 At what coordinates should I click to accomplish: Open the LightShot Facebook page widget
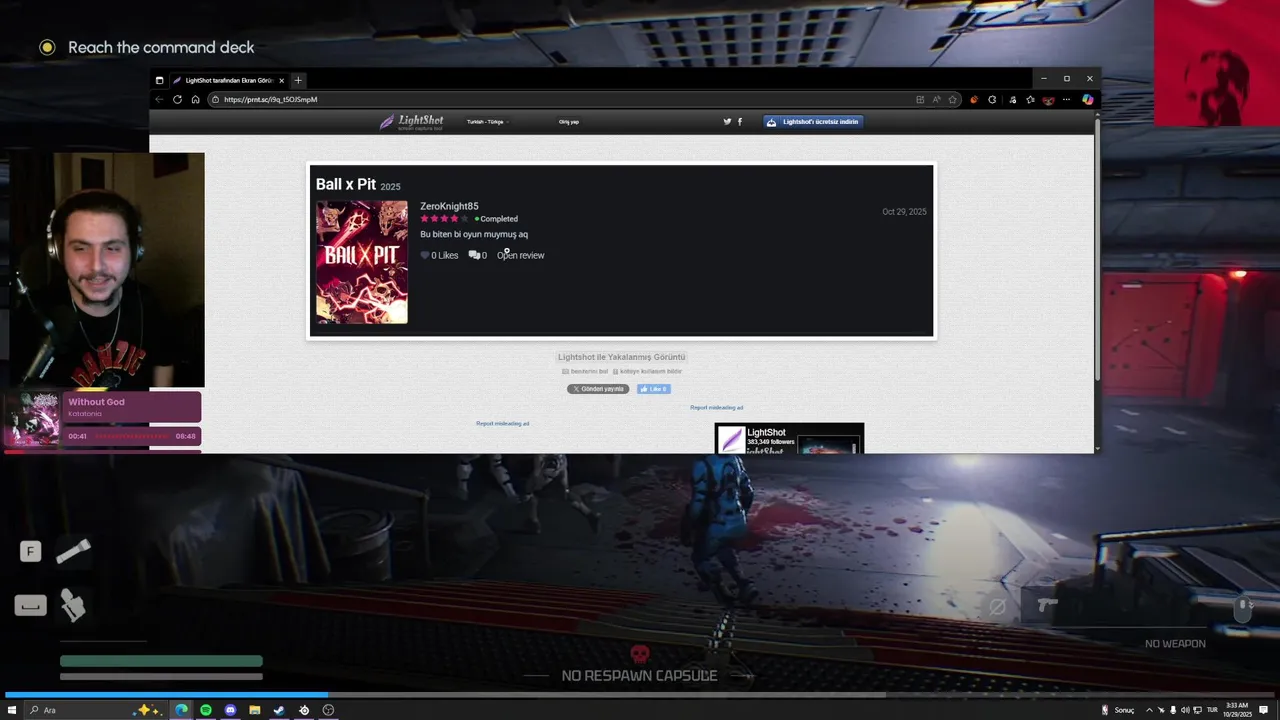pos(789,438)
